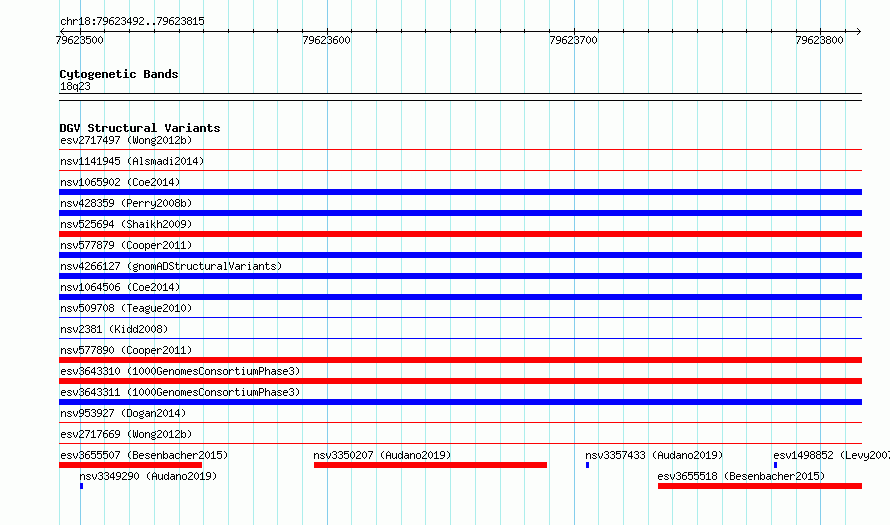
Task: Open variant esv2717497 (Wong2012b)
Action: pos(126,140)
